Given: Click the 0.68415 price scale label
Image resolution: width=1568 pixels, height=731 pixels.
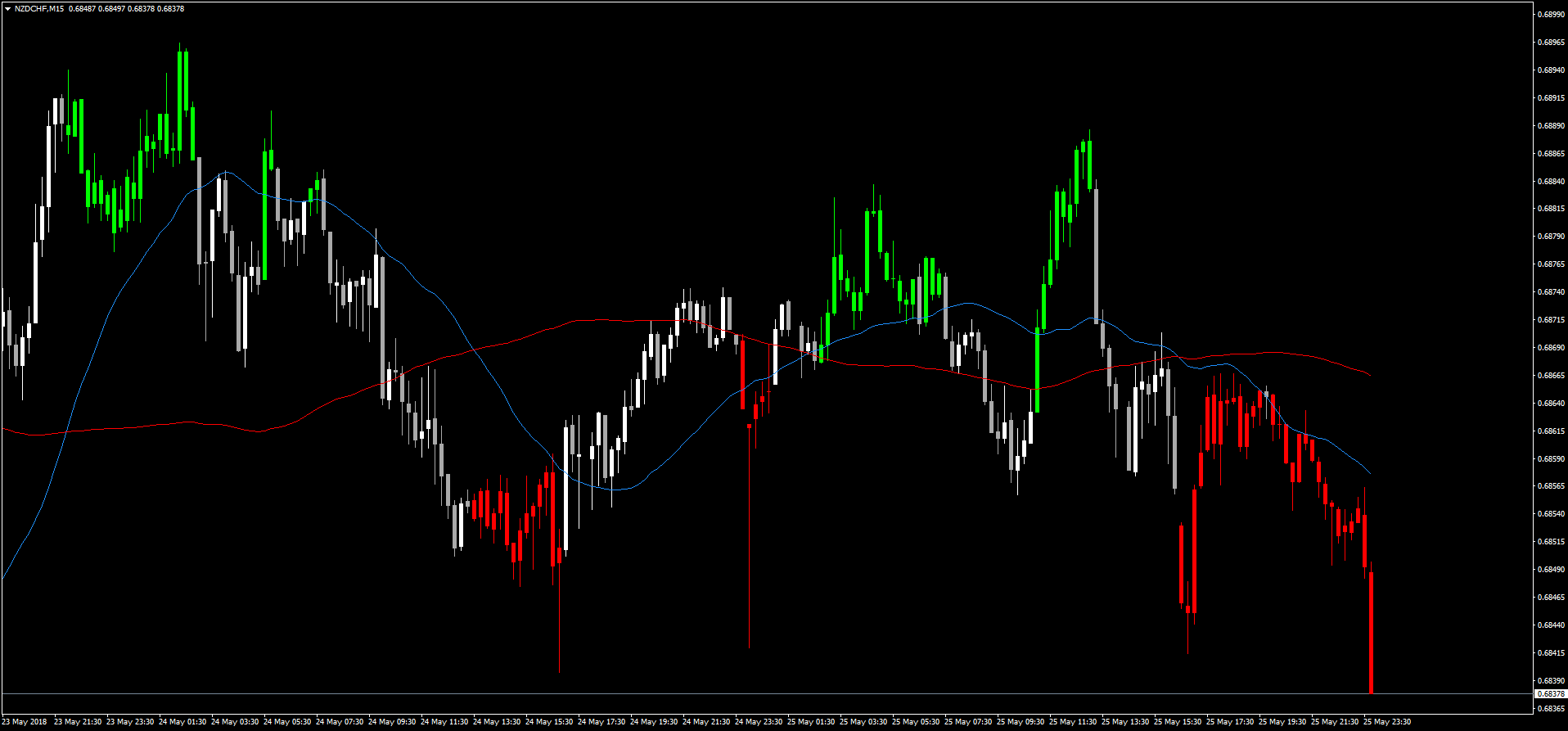Looking at the screenshot, I should point(1551,653).
